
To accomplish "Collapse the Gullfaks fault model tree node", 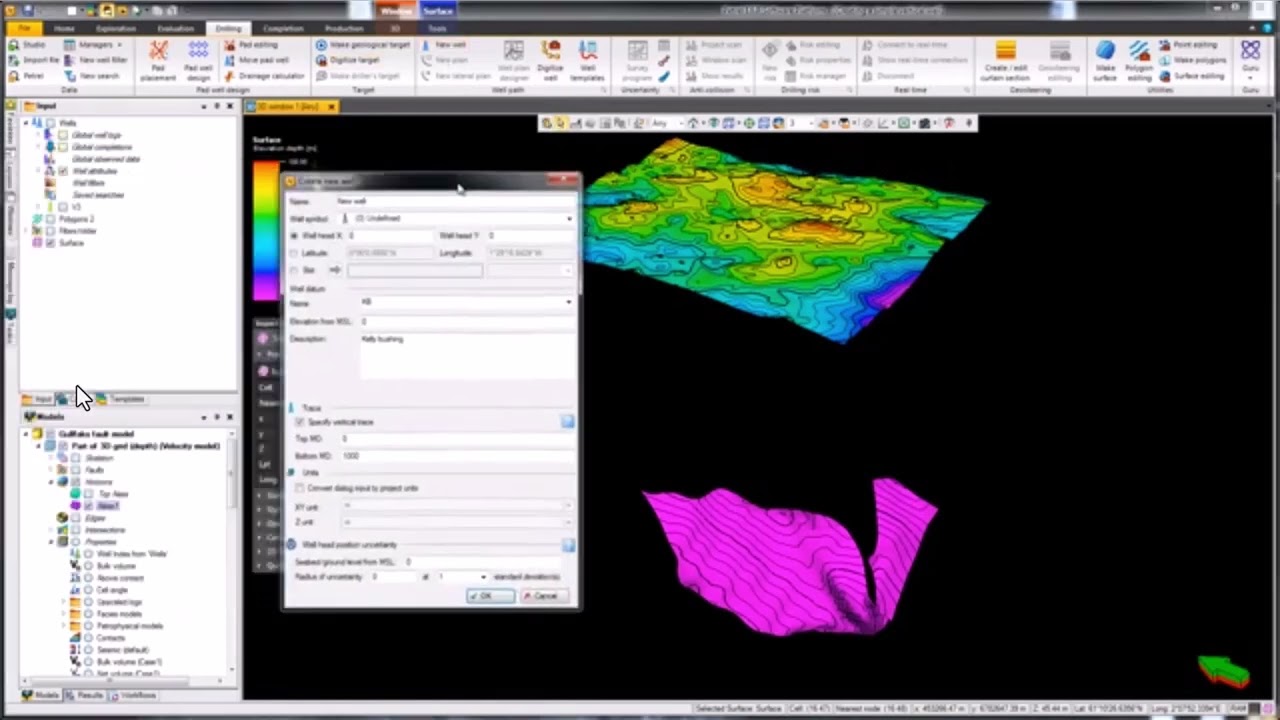I will click(x=26, y=434).
